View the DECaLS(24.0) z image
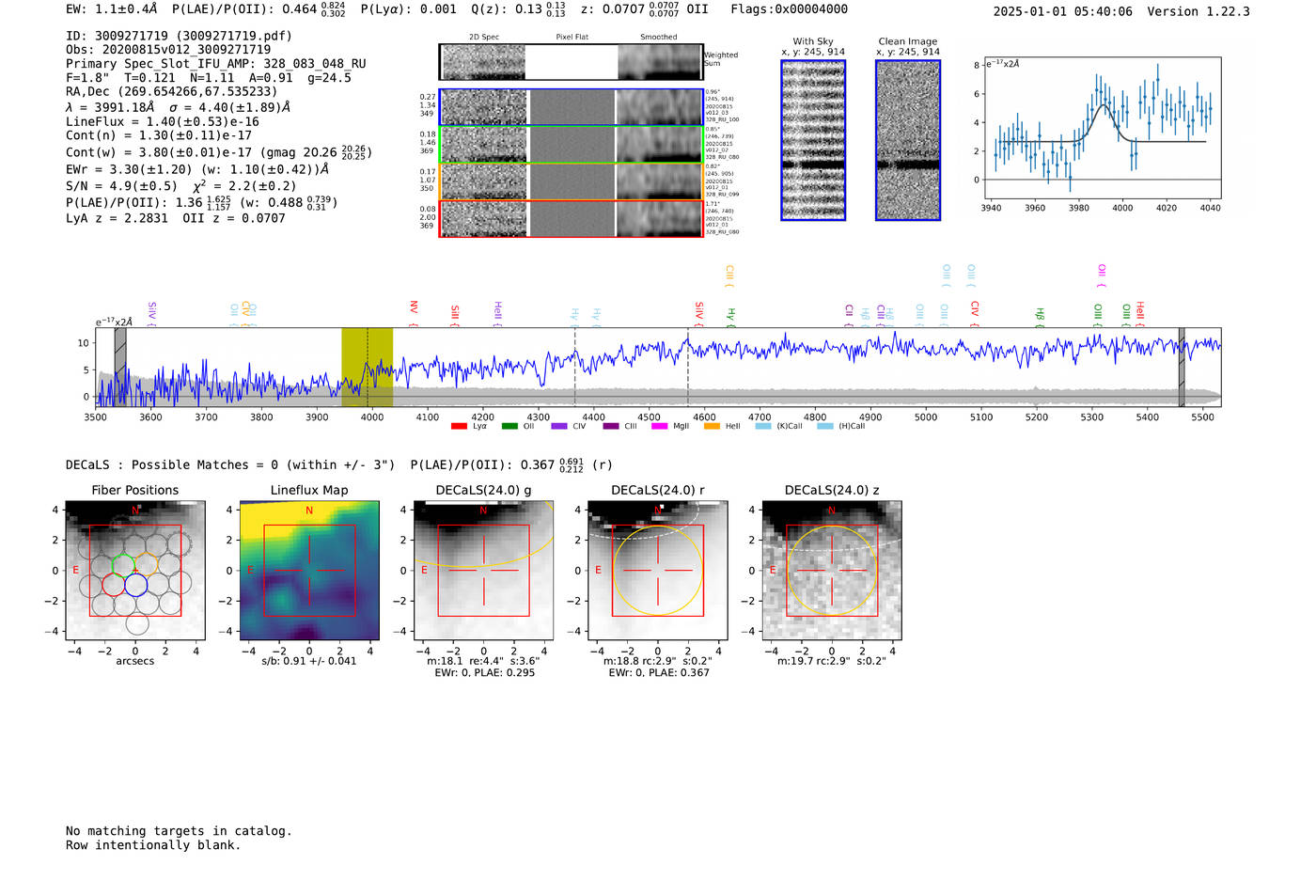This screenshot has height=896, width=1316. click(x=832, y=571)
